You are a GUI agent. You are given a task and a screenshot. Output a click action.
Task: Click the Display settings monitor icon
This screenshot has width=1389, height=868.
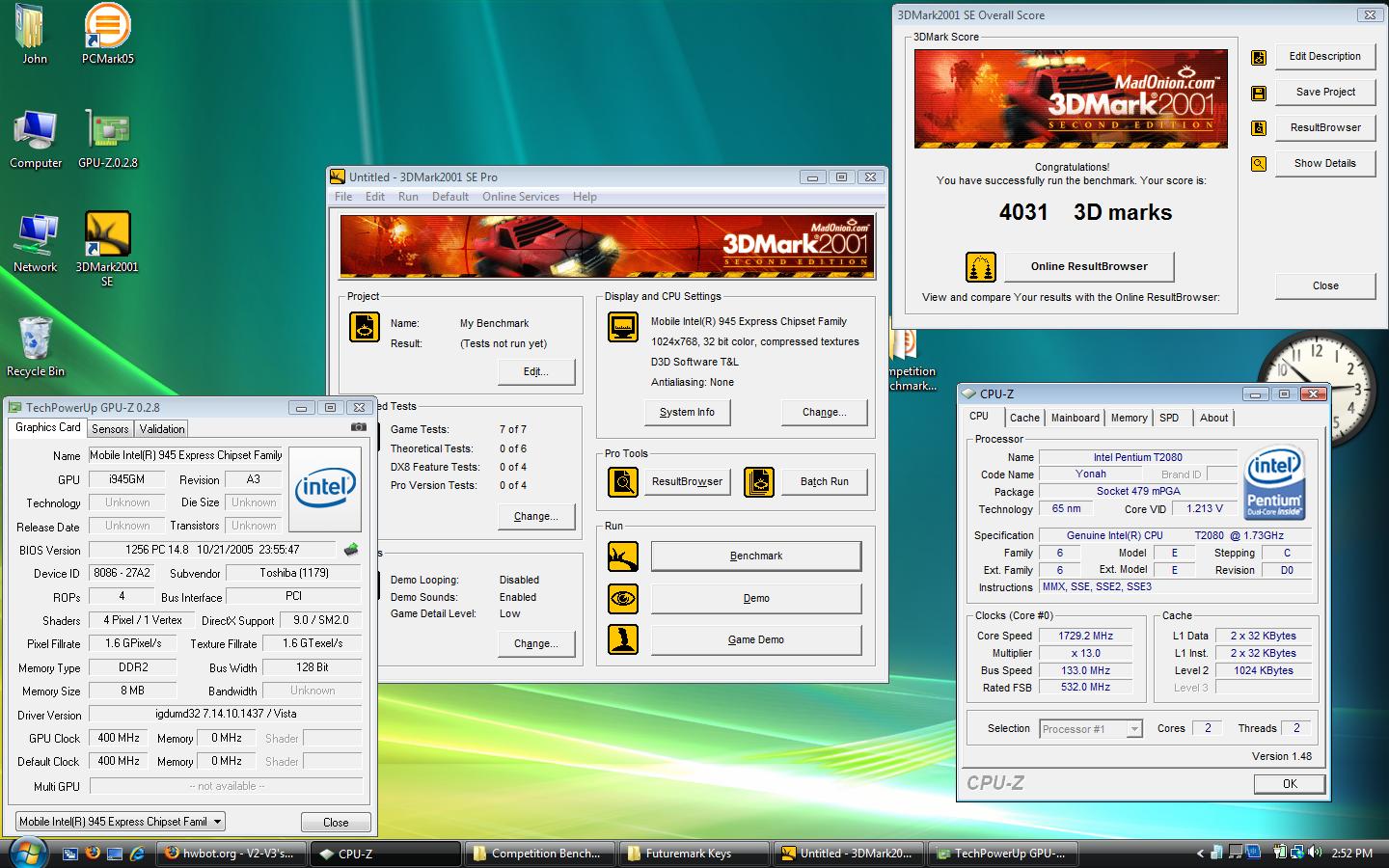click(623, 327)
